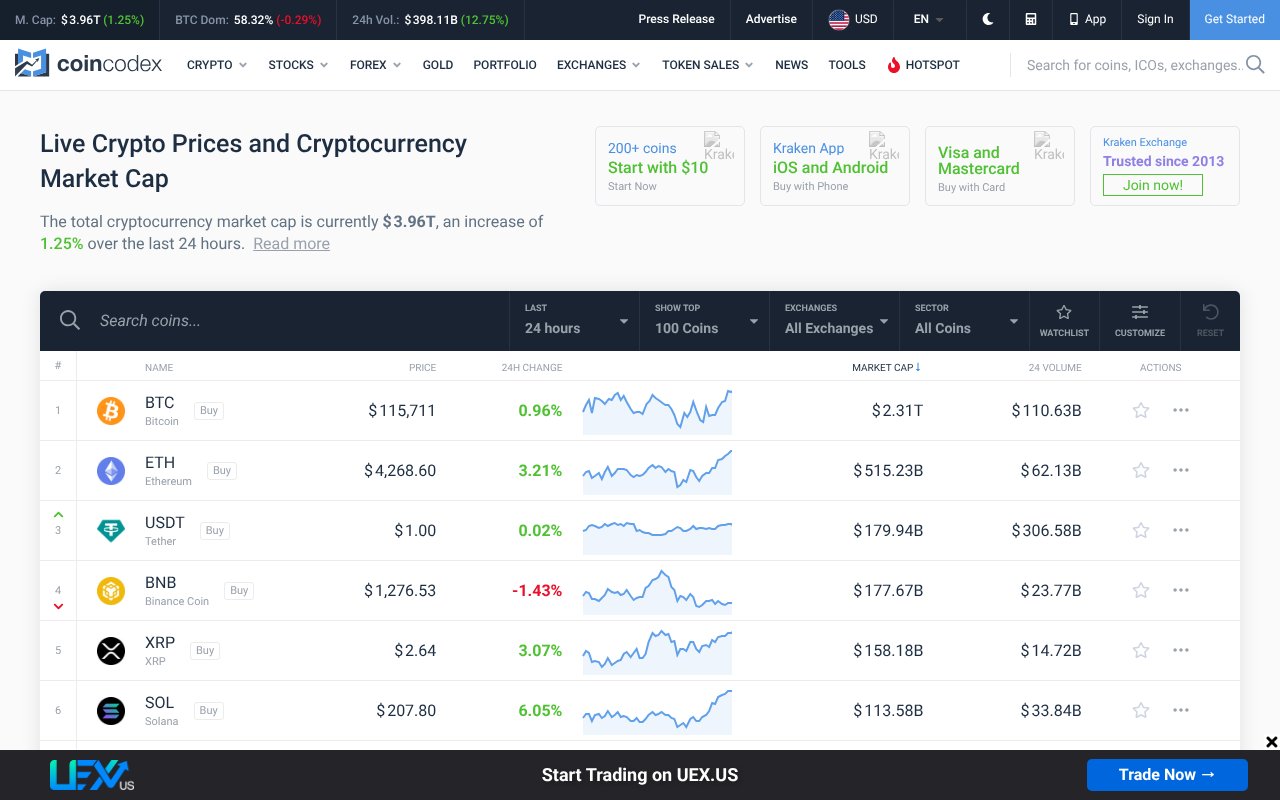The image size is (1280, 800).
Task: Open the crypto calculator icon
Action: [x=1031, y=19]
